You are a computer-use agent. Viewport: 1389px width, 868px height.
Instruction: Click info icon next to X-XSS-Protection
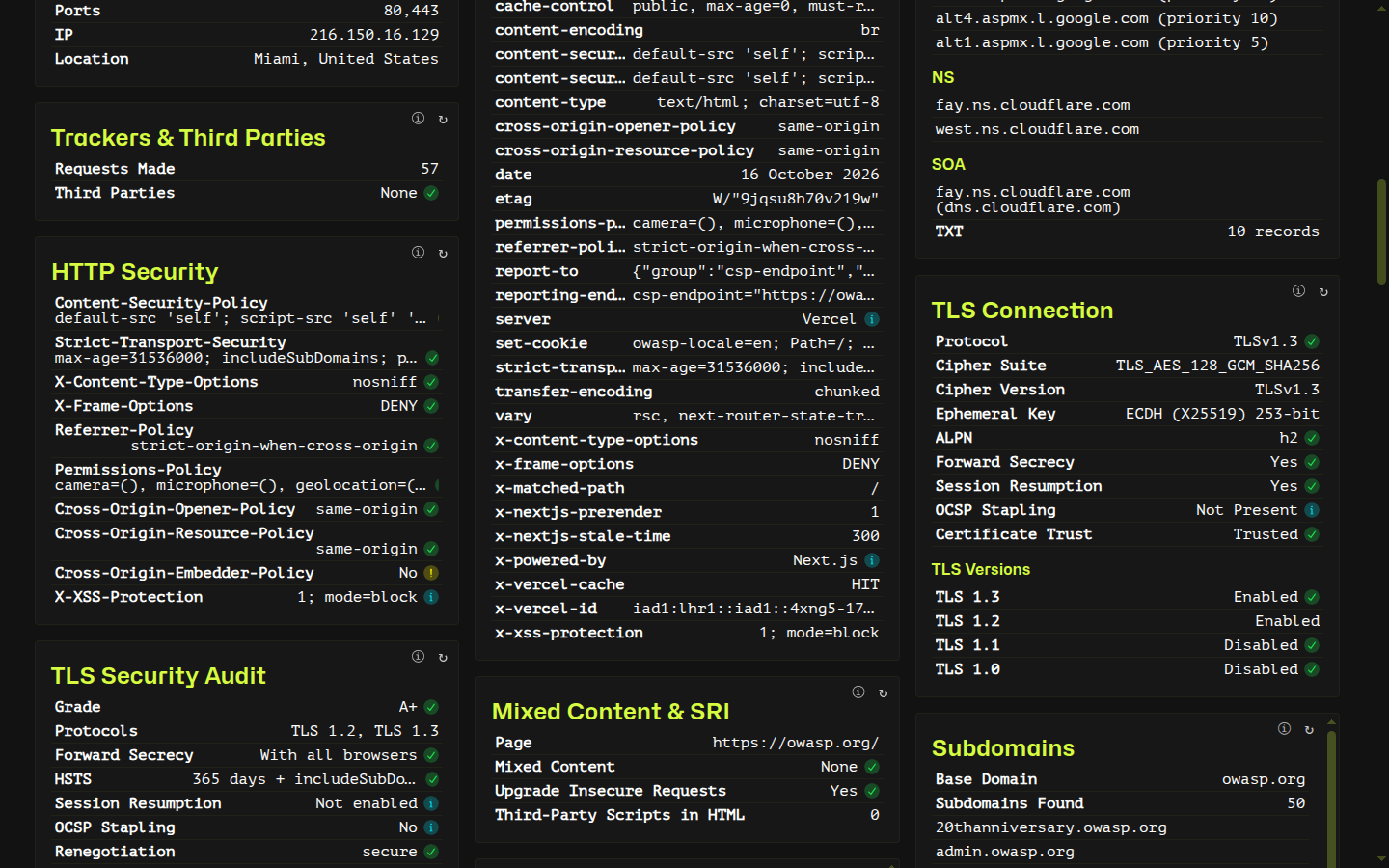(x=431, y=597)
